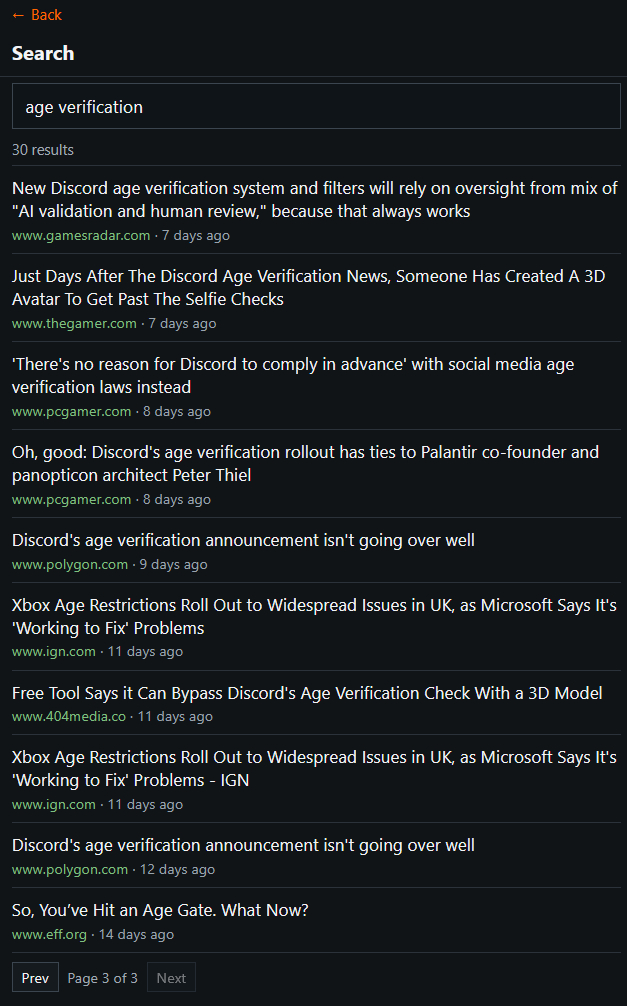The width and height of the screenshot is (627, 1006).
Task: Click the www.404media.co source label
Action: (69, 717)
